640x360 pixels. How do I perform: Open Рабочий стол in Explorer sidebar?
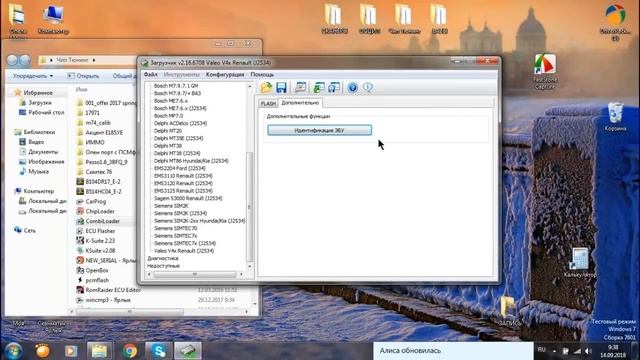pos(46,113)
